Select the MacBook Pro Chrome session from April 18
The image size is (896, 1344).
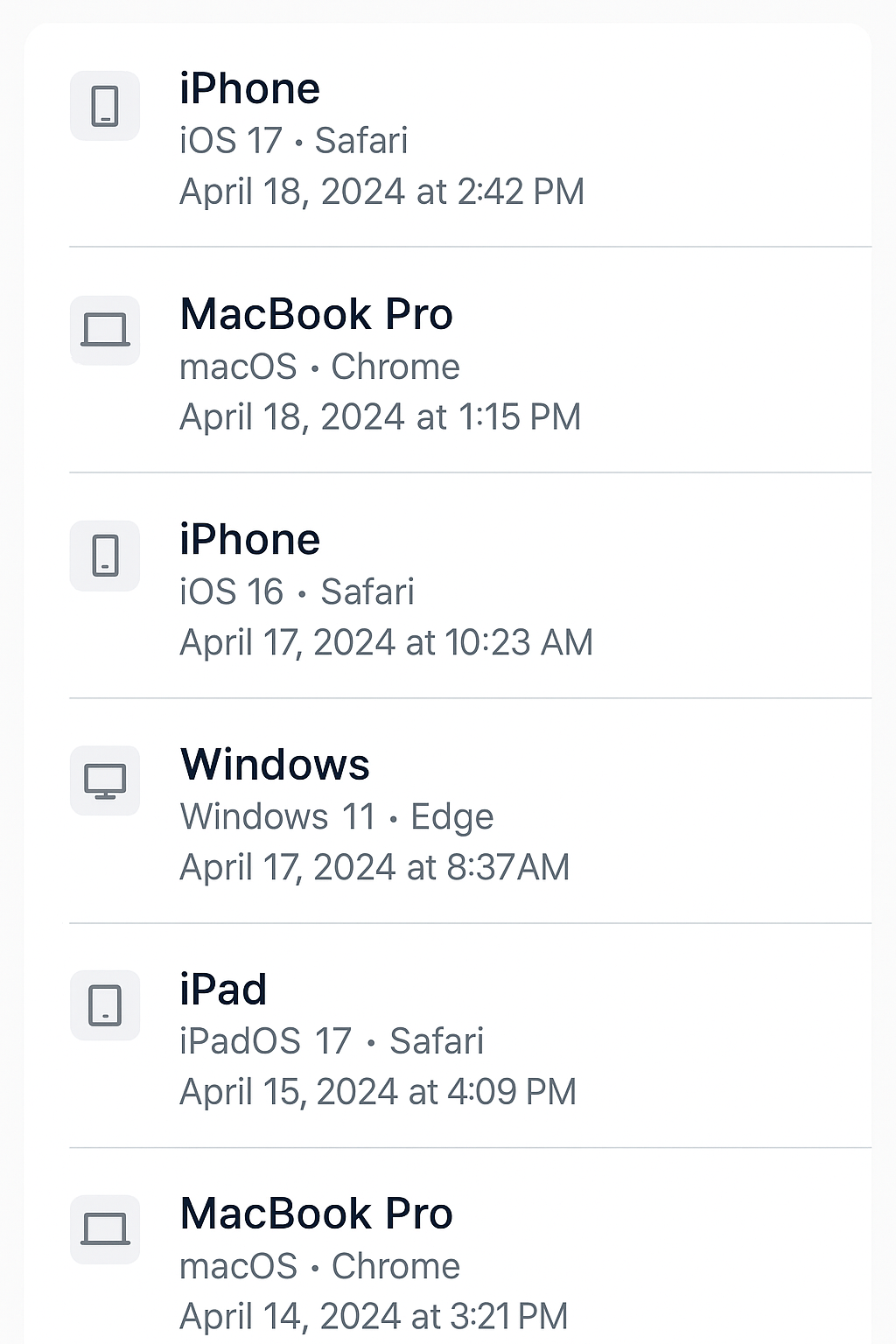pos(376,365)
